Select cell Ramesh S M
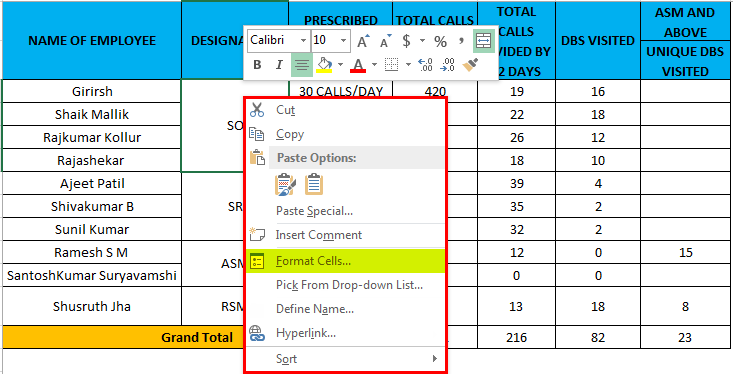Screen dimensions: 733x374 [92, 252]
